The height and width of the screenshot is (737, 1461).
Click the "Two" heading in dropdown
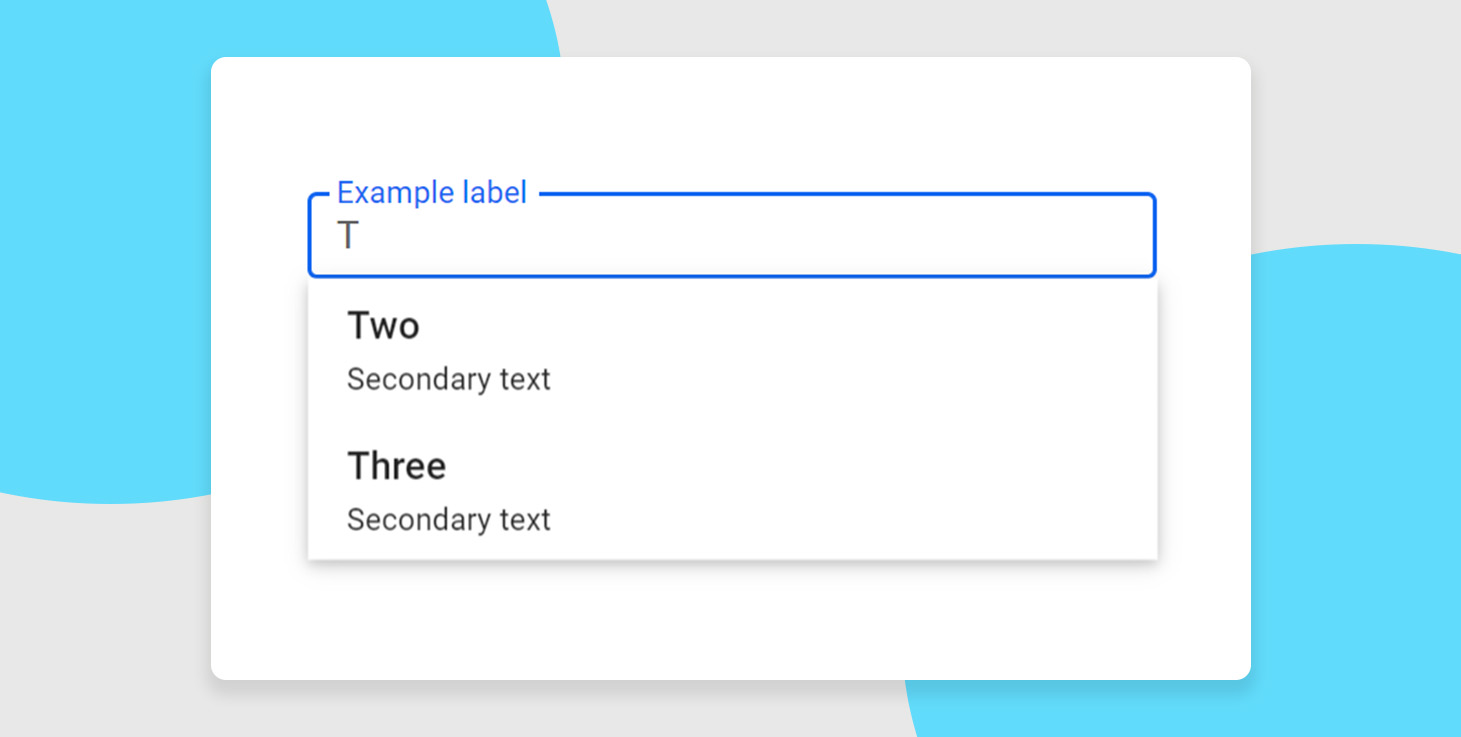[383, 326]
